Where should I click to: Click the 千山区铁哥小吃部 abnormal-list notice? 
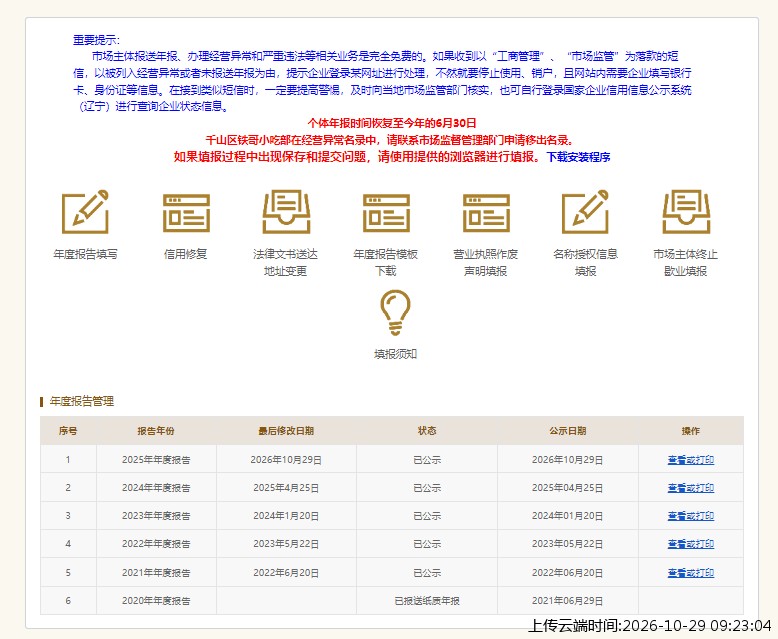coord(390,139)
